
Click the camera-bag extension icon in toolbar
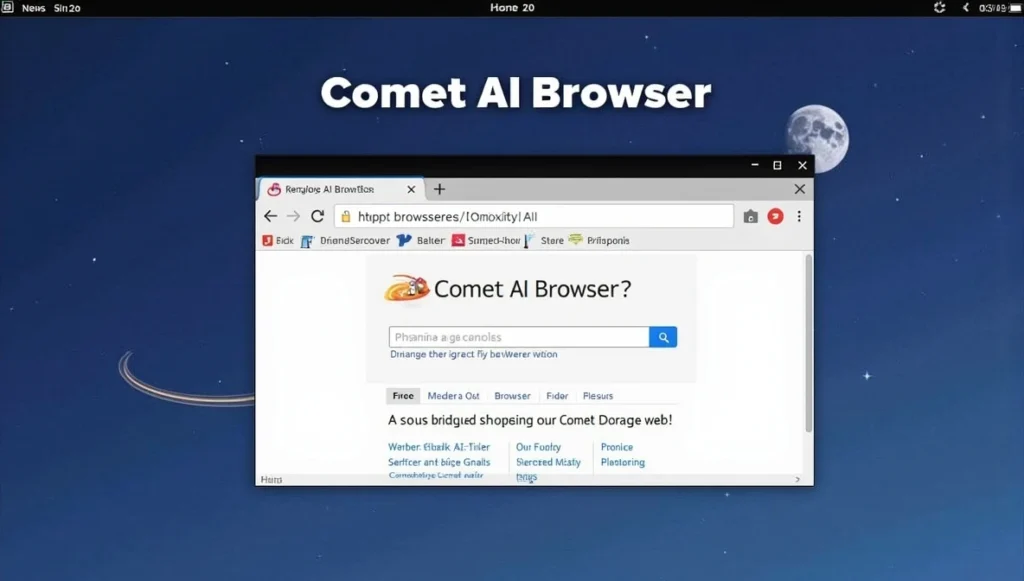(x=751, y=216)
